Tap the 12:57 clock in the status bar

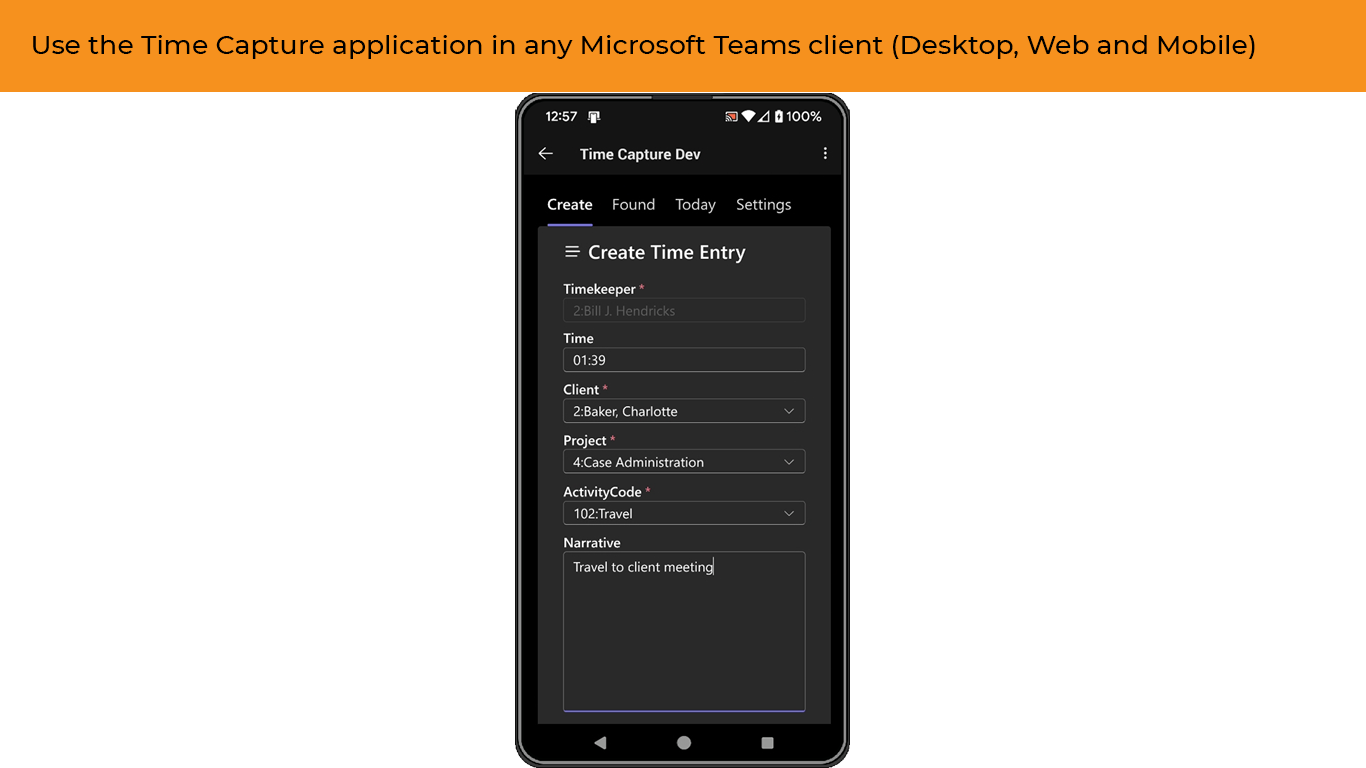pyautogui.click(x=561, y=117)
